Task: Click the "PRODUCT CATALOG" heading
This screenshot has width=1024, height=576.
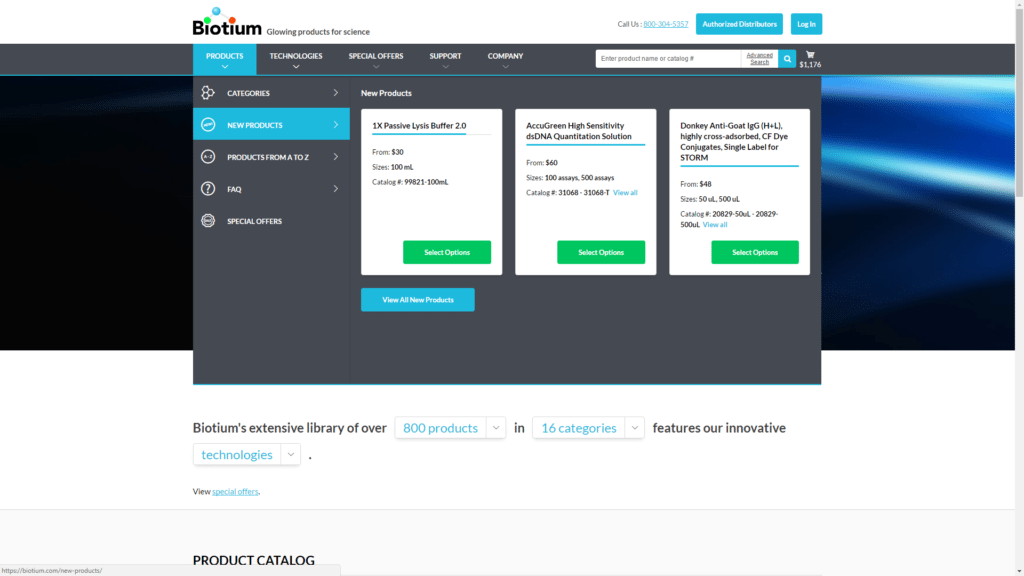Action: [253, 560]
